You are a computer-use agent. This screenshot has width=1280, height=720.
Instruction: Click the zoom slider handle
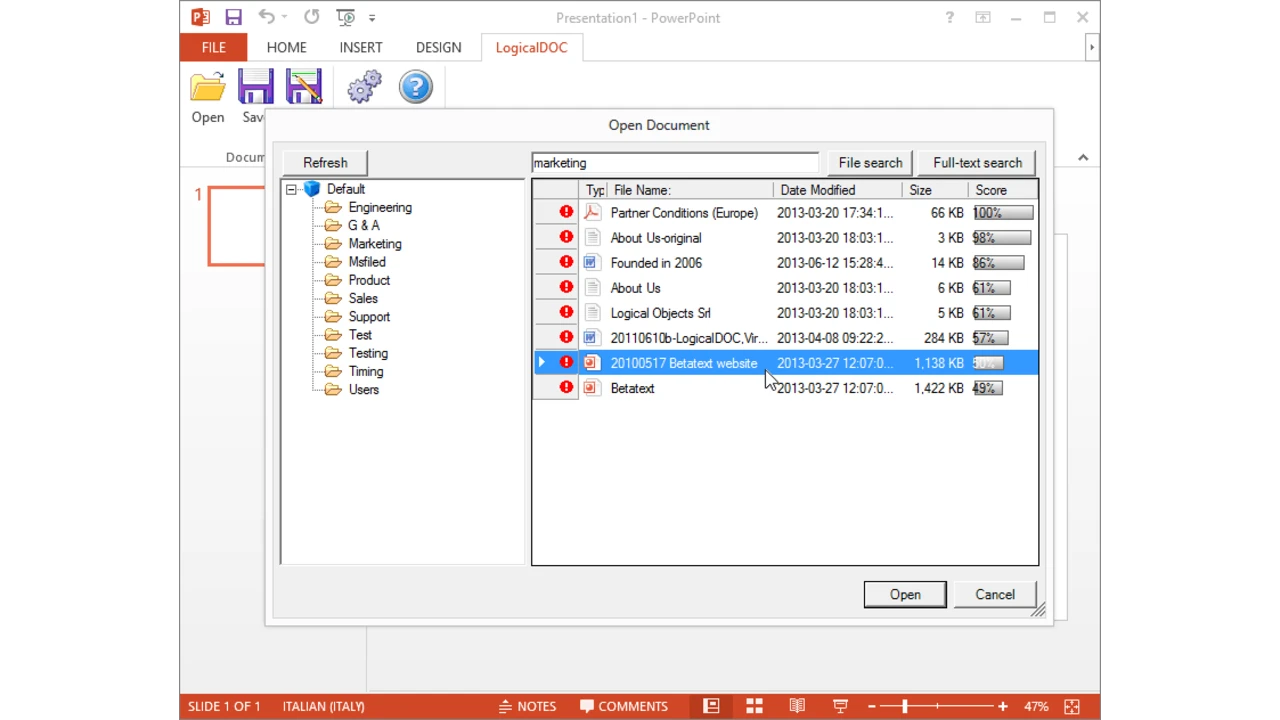coord(905,706)
